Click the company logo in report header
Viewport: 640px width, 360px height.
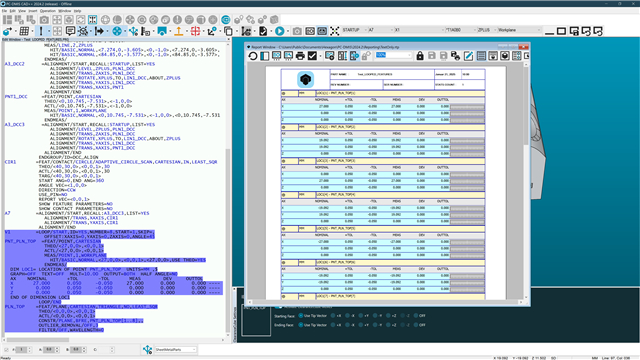tap(305, 80)
